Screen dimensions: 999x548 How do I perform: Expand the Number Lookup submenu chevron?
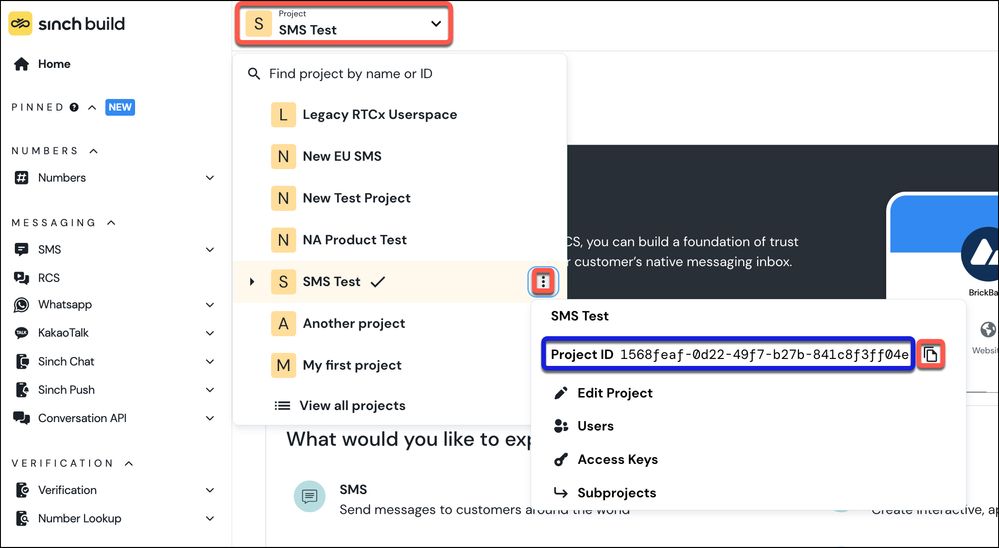pyautogui.click(x=210, y=518)
